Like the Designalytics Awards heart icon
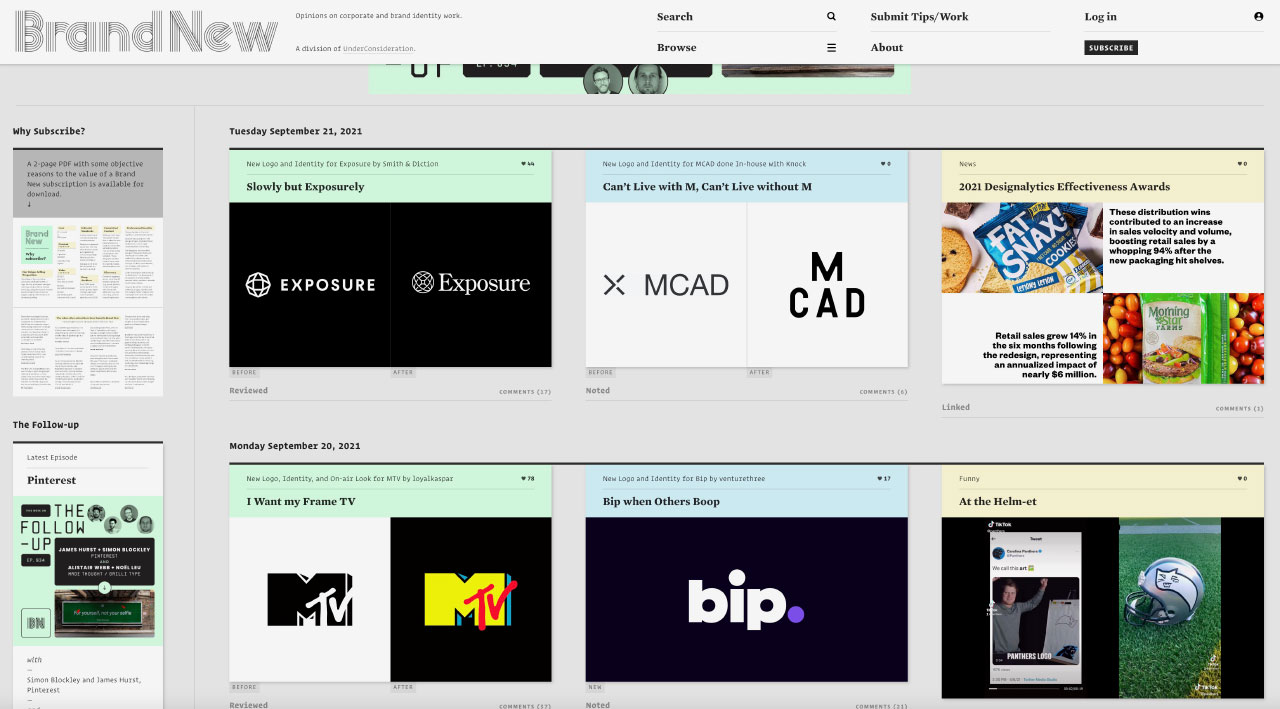The image size is (1280, 709). [1240, 164]
